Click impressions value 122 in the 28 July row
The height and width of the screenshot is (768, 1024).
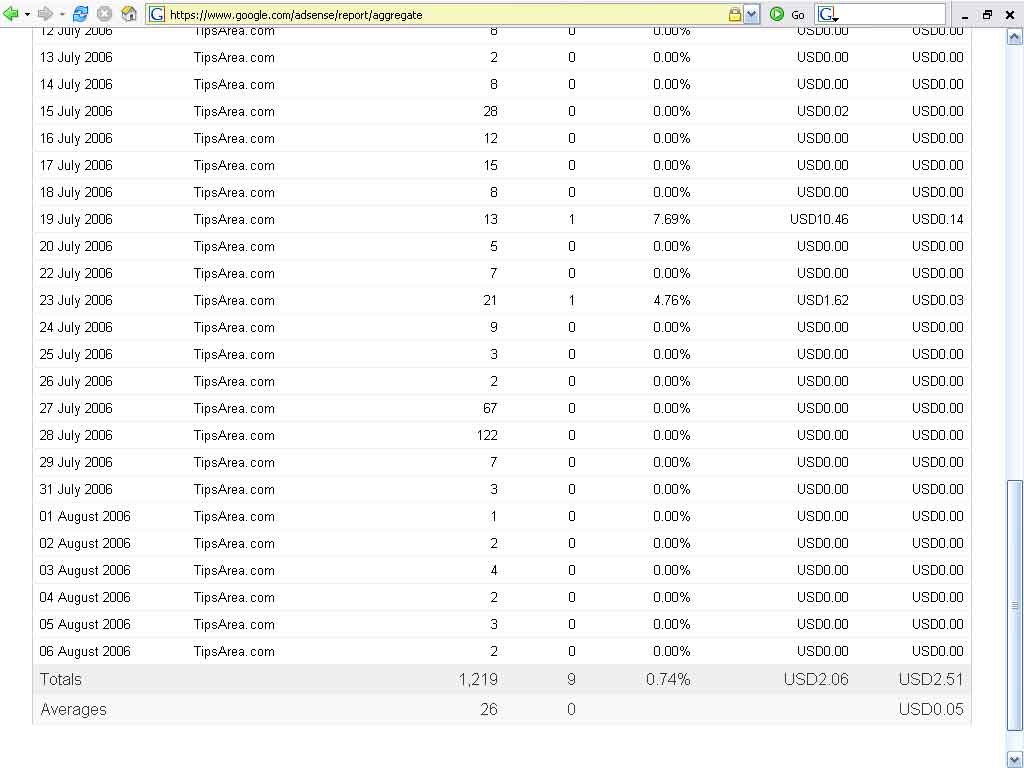point(487,436)
